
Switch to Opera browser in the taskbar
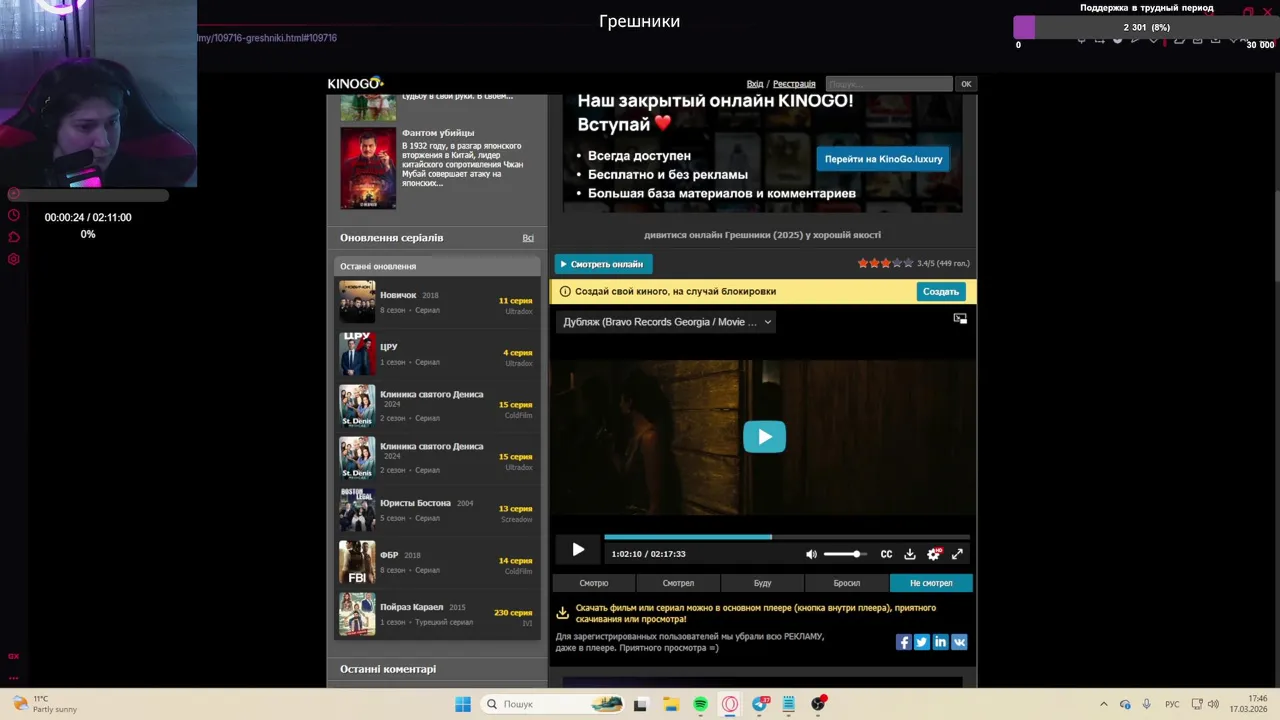coord(730,704)
